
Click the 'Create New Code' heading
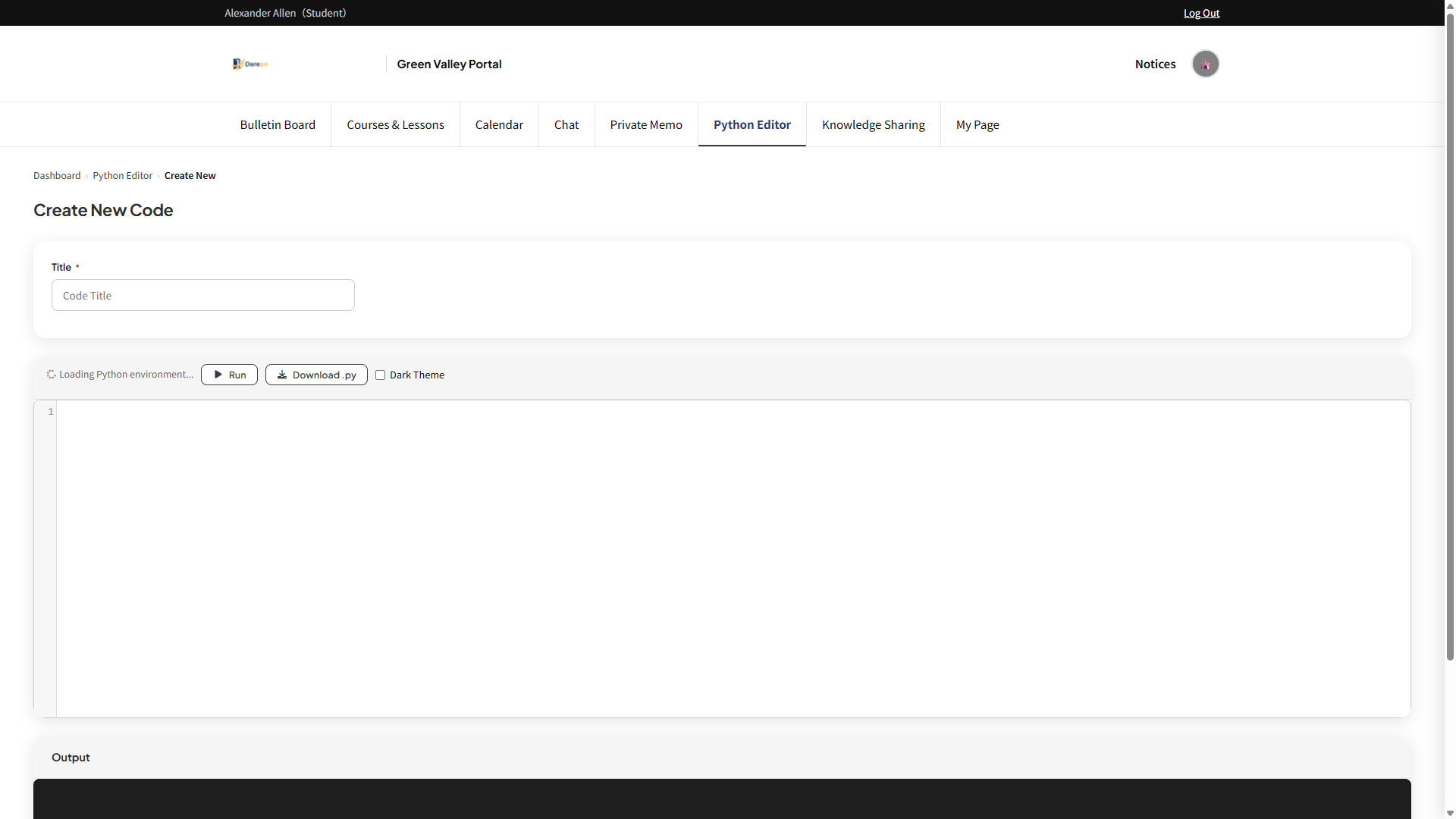tap(103, 210)
